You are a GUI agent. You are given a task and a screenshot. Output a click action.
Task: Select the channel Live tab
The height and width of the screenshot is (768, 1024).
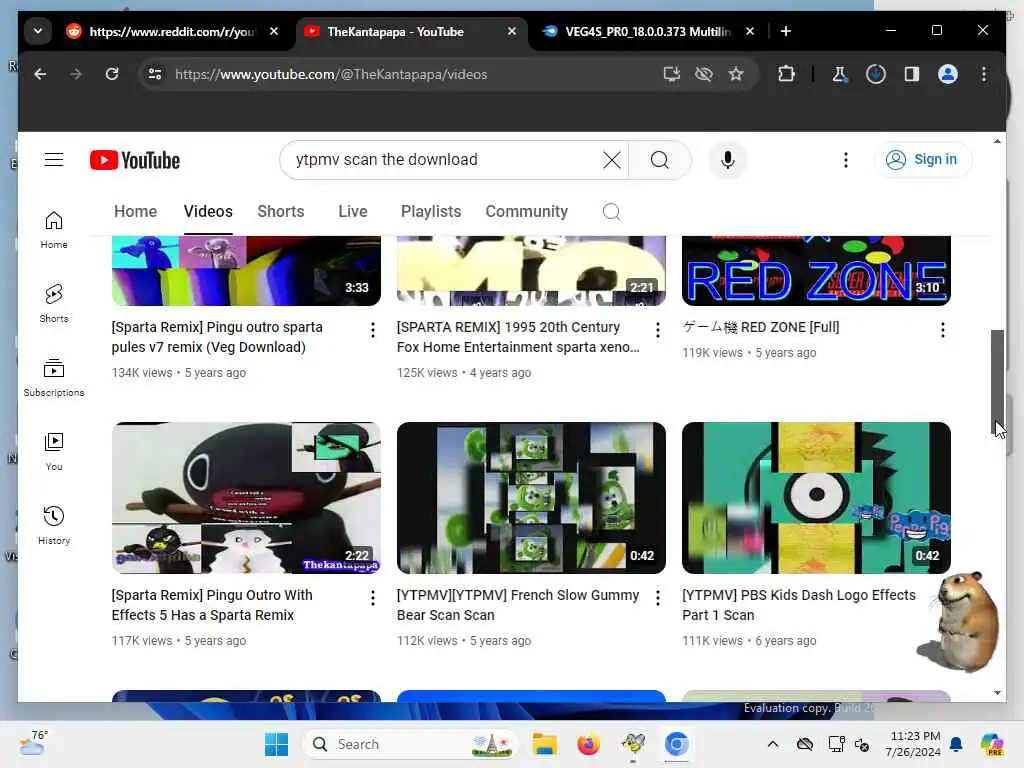pyautogui.click(x=353, y=212)
